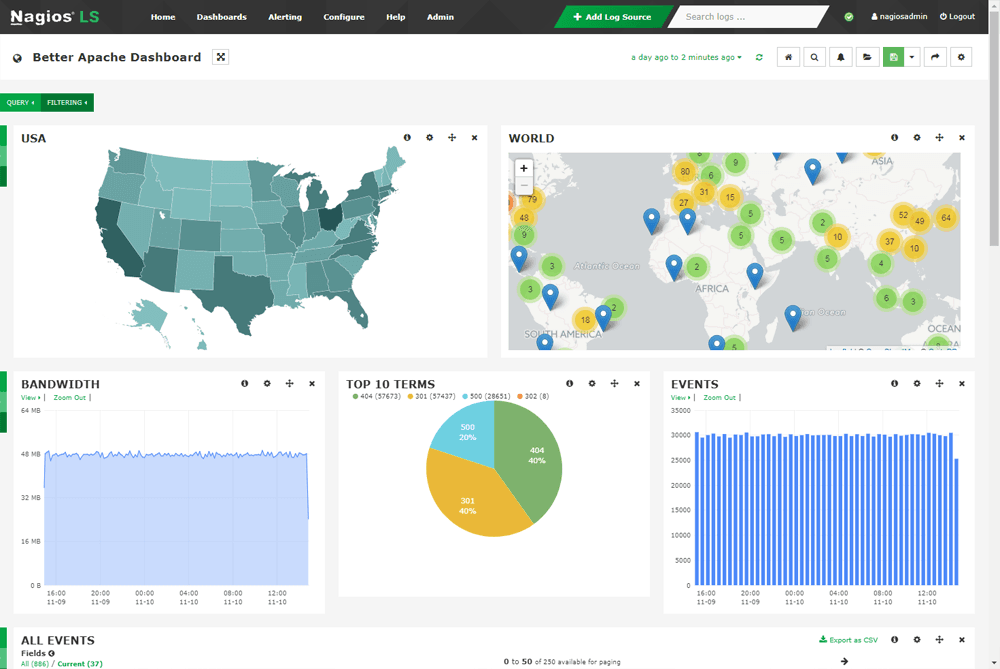Open the global search magnifying glass icon
Screen dimensions: 1000x669
[813, 57]
